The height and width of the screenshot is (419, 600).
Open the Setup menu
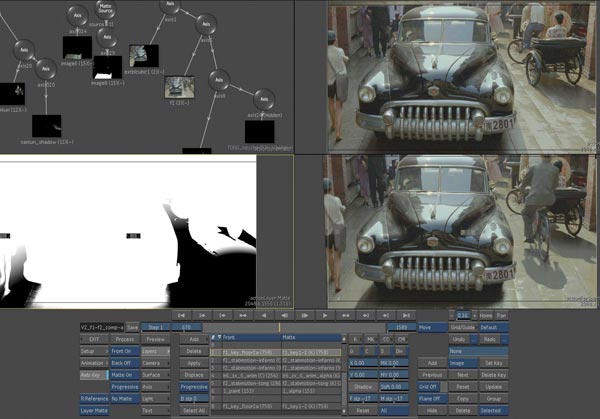92,351
